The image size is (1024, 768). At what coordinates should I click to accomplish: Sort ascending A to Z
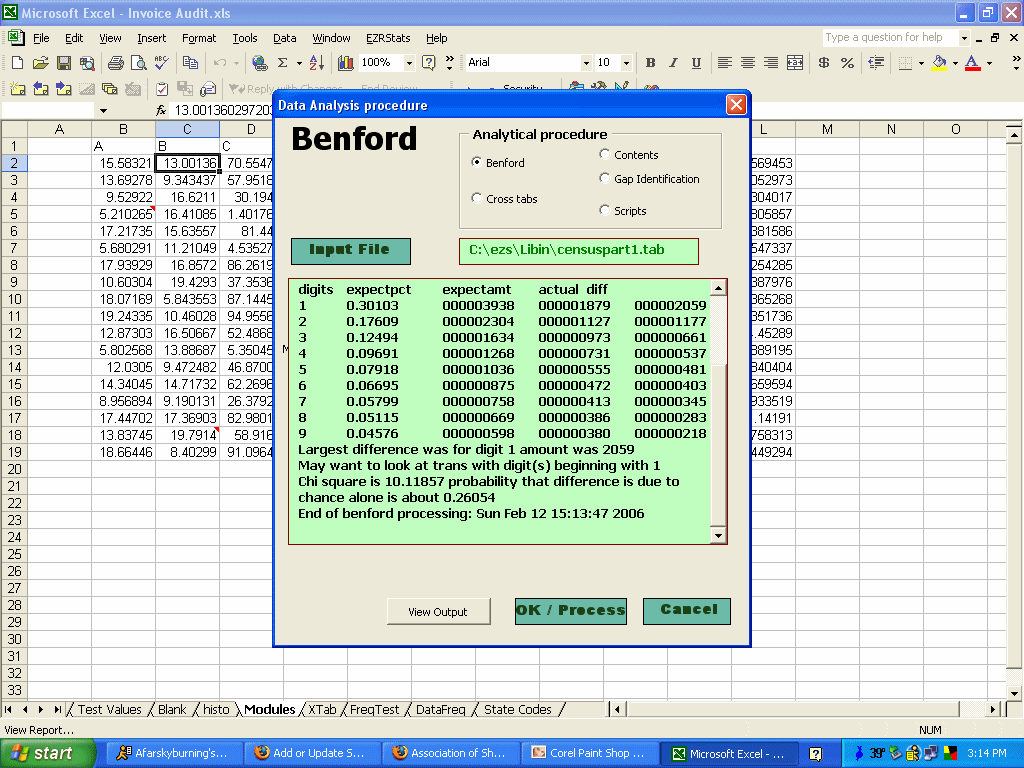tap(317, 63)
